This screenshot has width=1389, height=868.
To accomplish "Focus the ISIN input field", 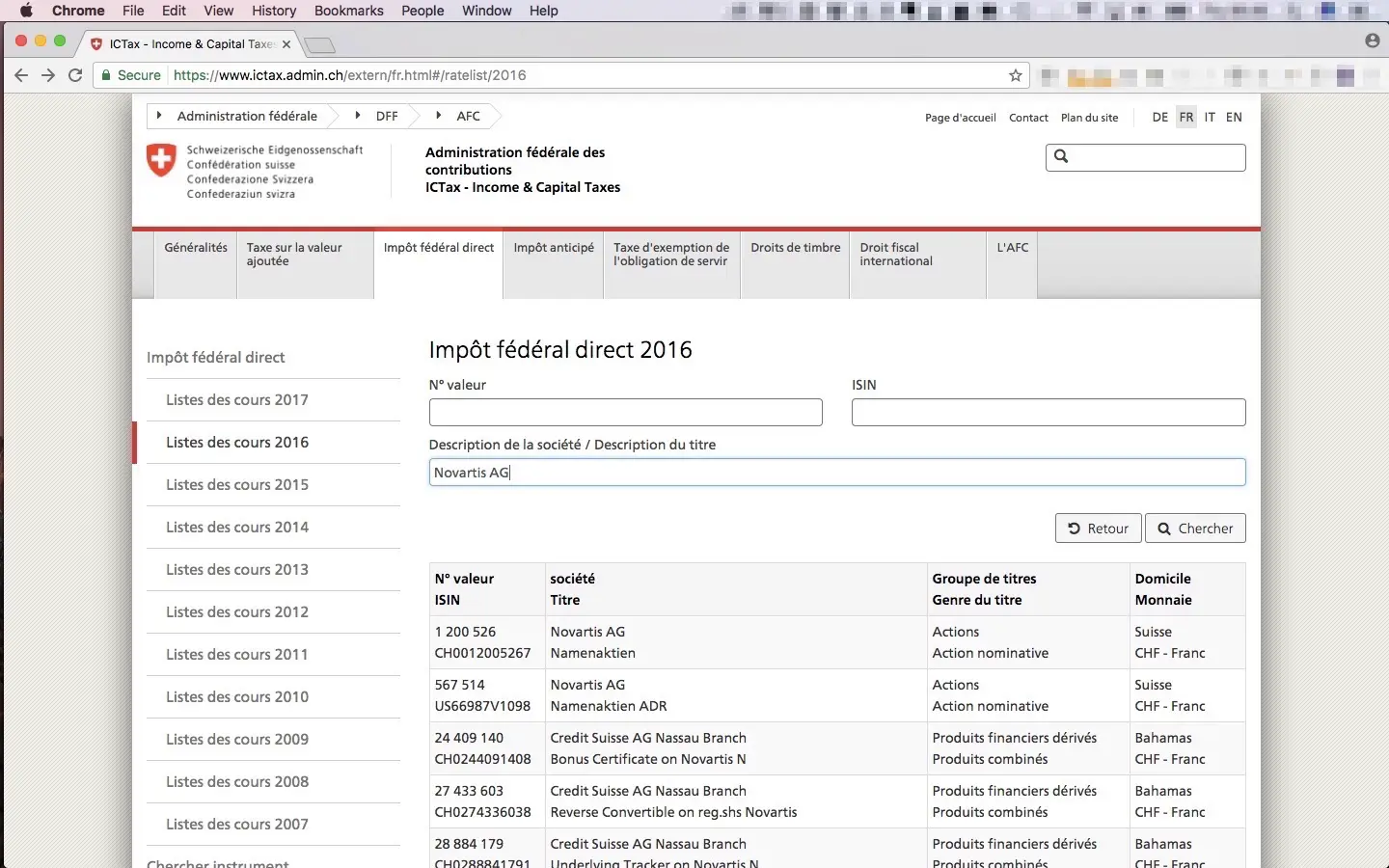I will coord(1049,412).
